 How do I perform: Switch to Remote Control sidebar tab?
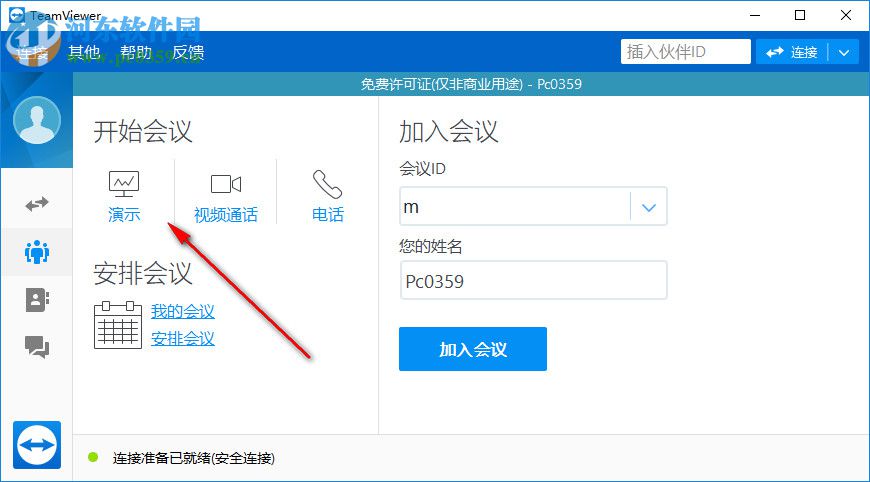point(37,204)
